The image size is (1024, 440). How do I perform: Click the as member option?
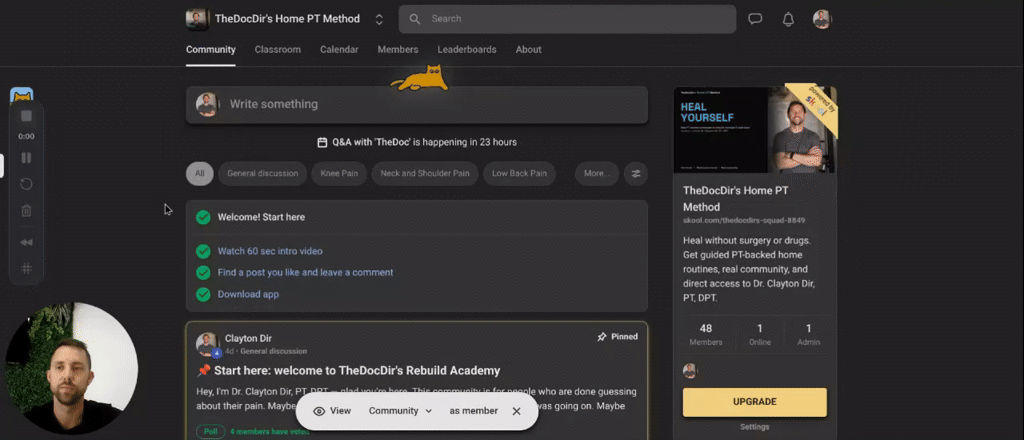point(473,411)
